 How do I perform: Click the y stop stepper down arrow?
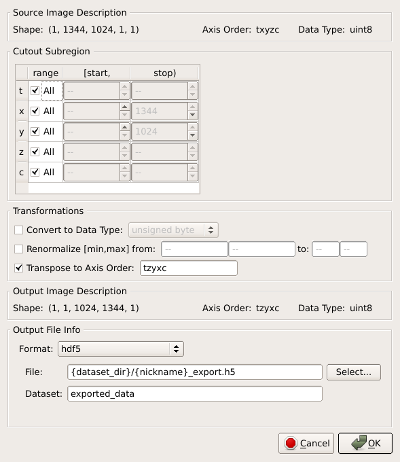[192, 135]
